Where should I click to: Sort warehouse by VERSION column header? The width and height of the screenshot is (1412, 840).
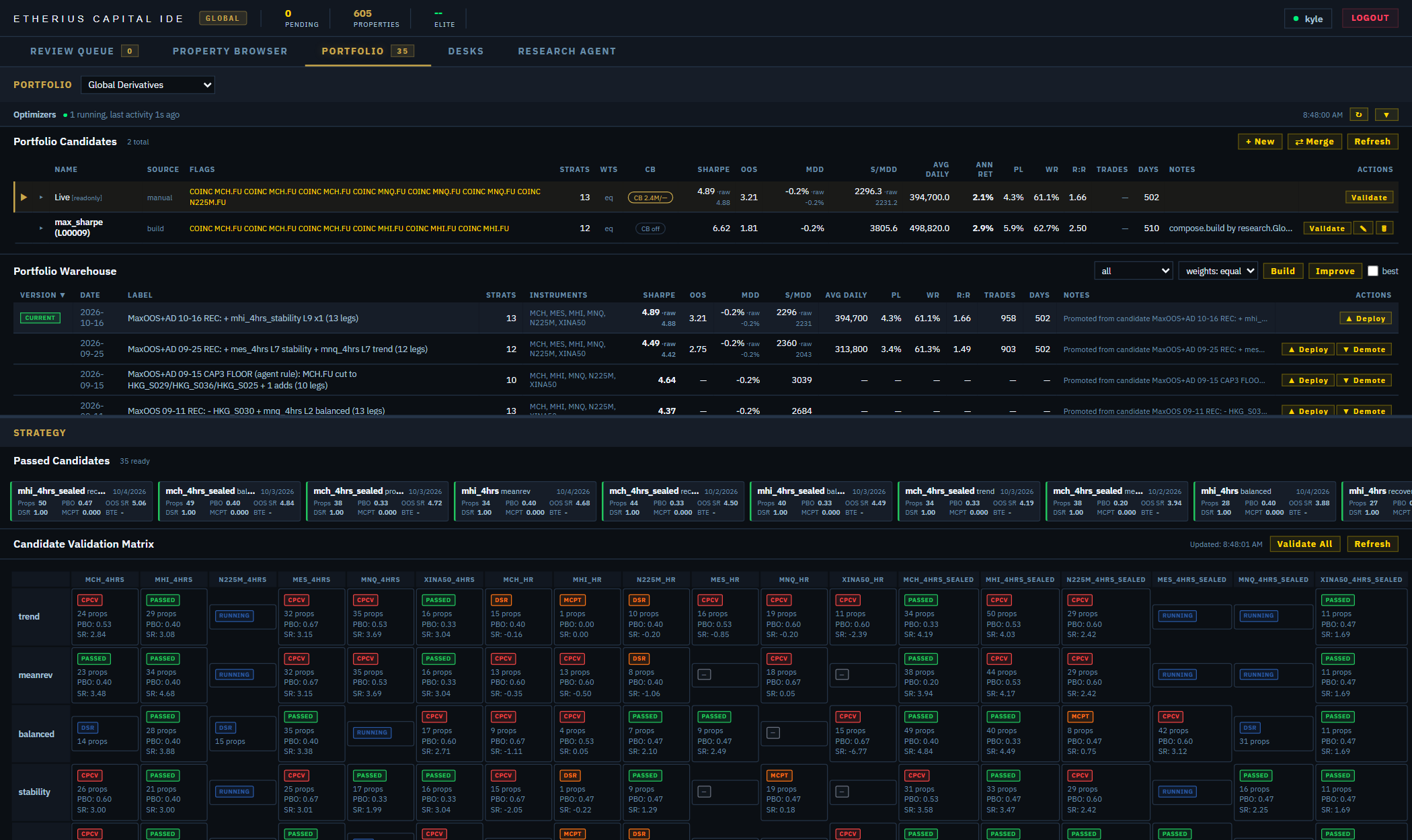tap(42, 295)
